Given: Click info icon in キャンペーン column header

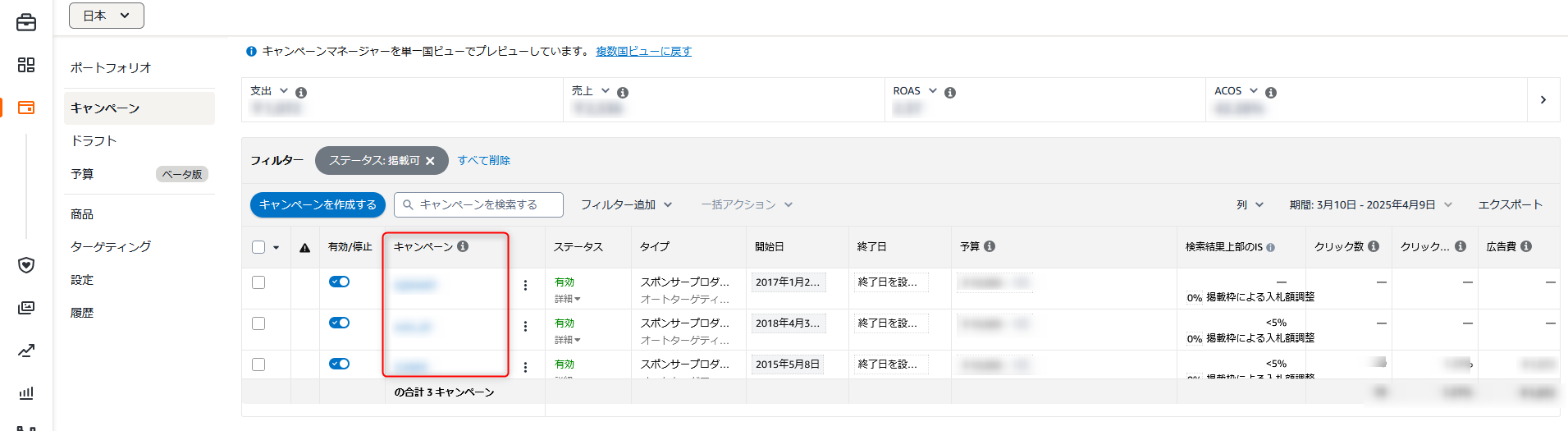Looking at the screenshot, I should (x=463, y=246).
